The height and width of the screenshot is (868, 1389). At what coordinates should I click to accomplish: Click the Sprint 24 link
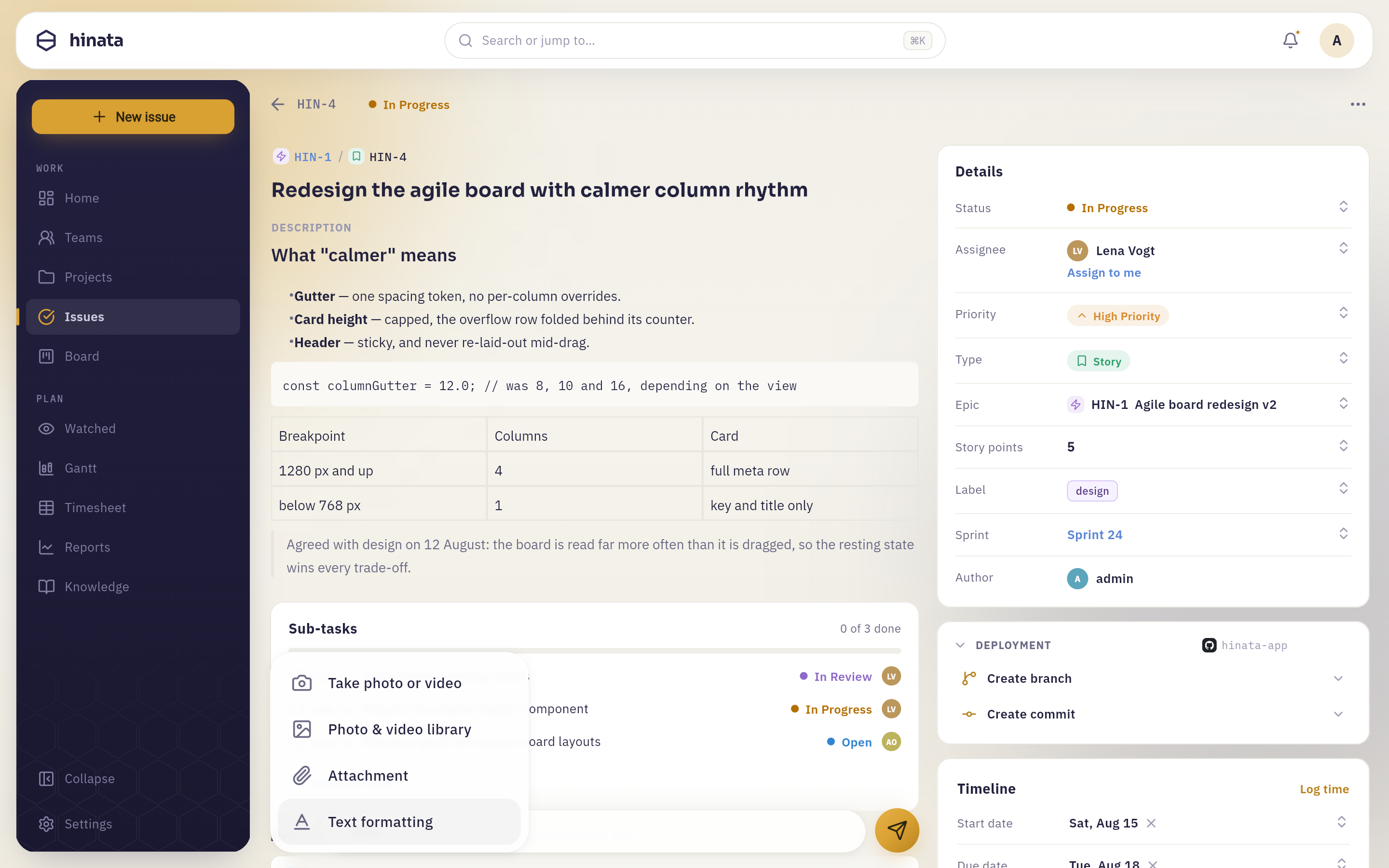click(1094, 534)
